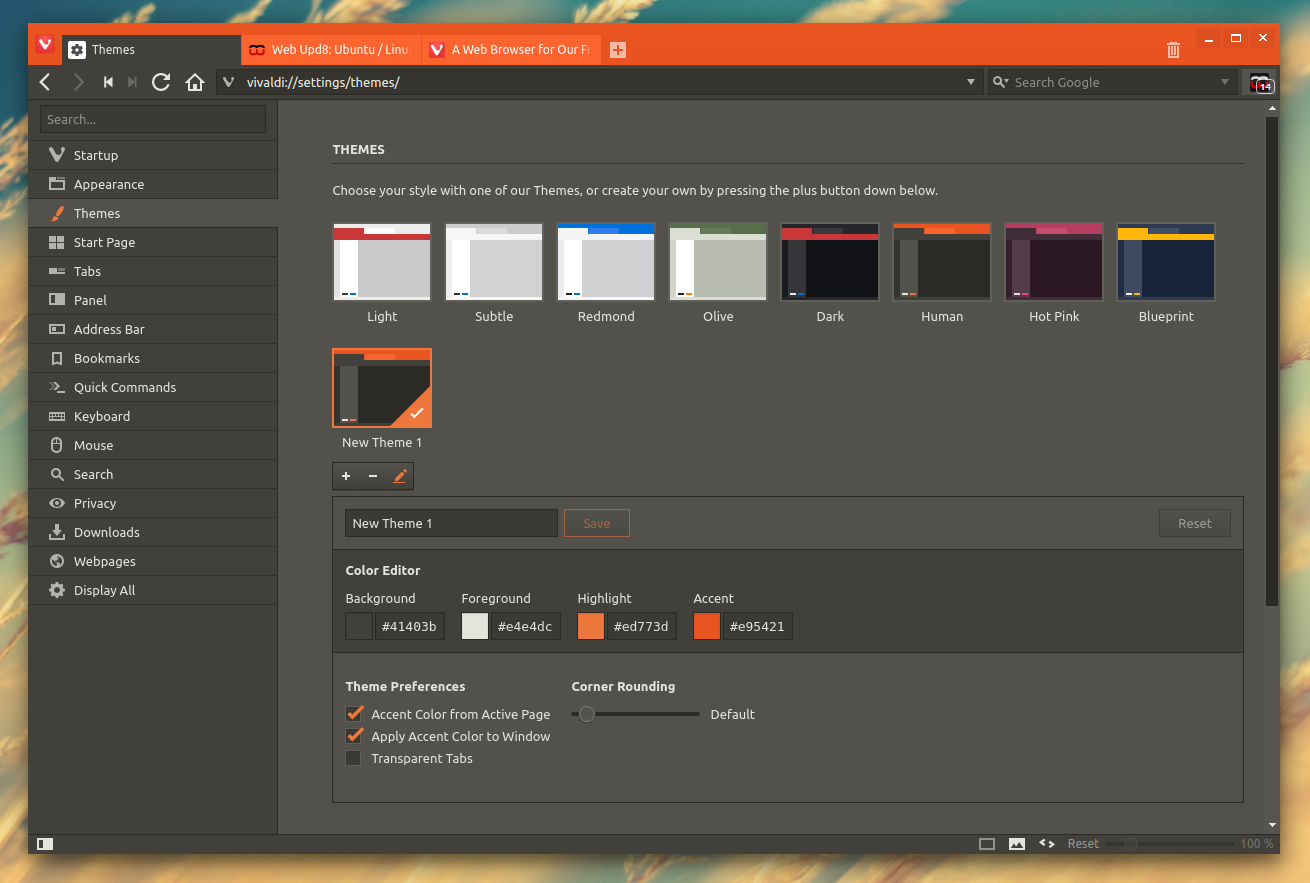Open the closed tabs trash icon
The width and height of the screenshot is (1310, 883).
coord(1173,50)
